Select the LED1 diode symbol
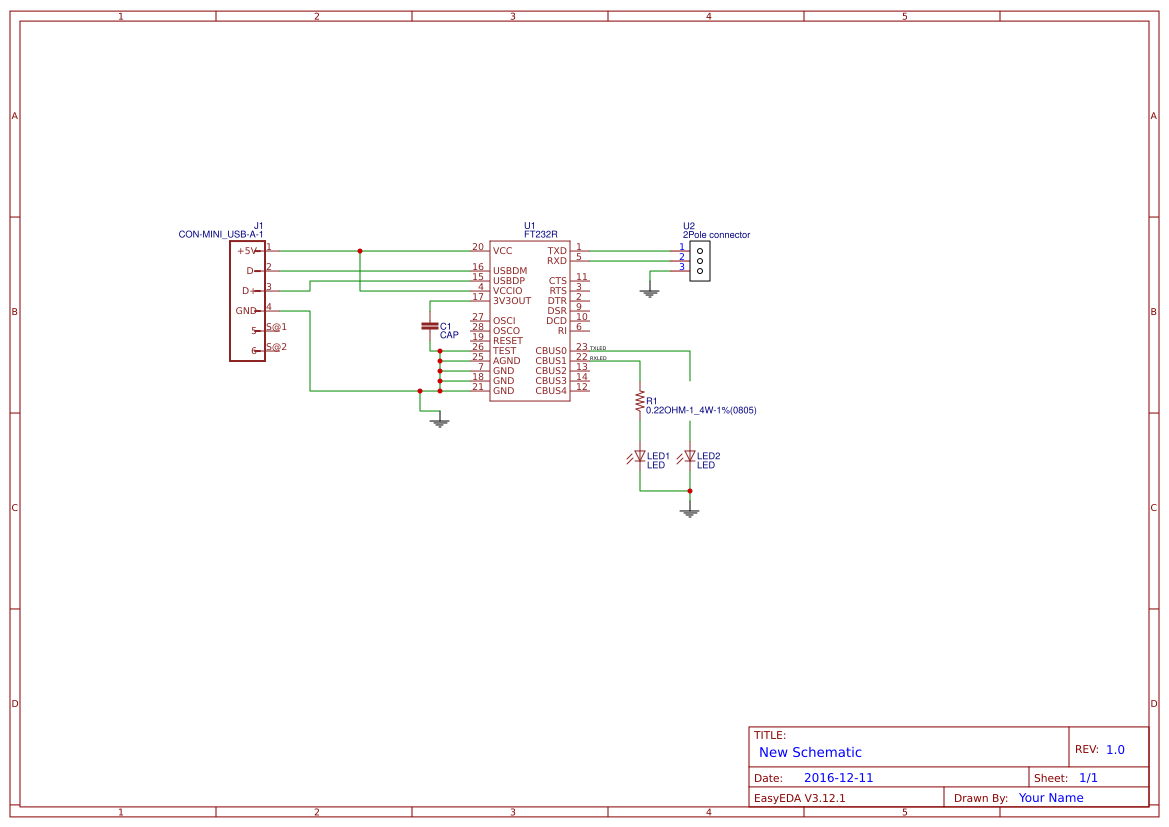Image resolution: width=1169 pixels, height=827 pixels. click(639, 456)
